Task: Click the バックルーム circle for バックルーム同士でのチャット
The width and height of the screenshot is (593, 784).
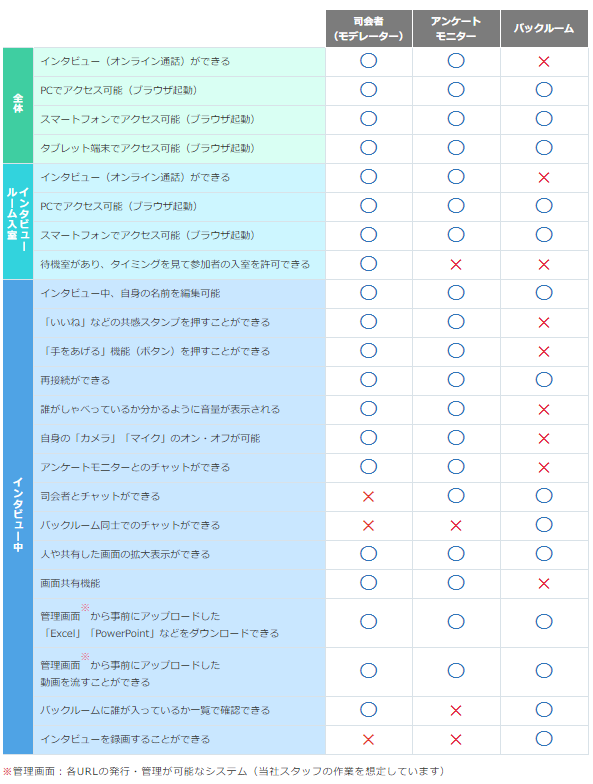Action: (x=544, y=525)
